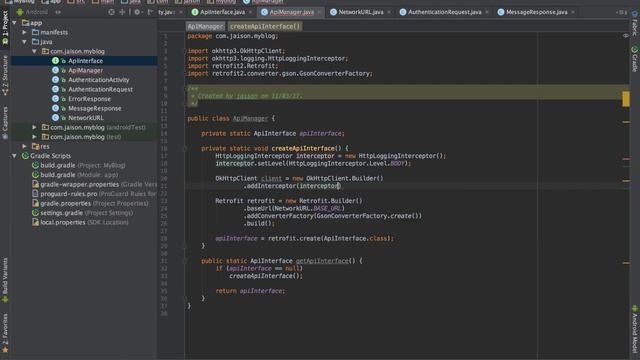Screen dimensions: 640x360
Task: Select ApiInterface in the project tree
Action: (85, 61)
